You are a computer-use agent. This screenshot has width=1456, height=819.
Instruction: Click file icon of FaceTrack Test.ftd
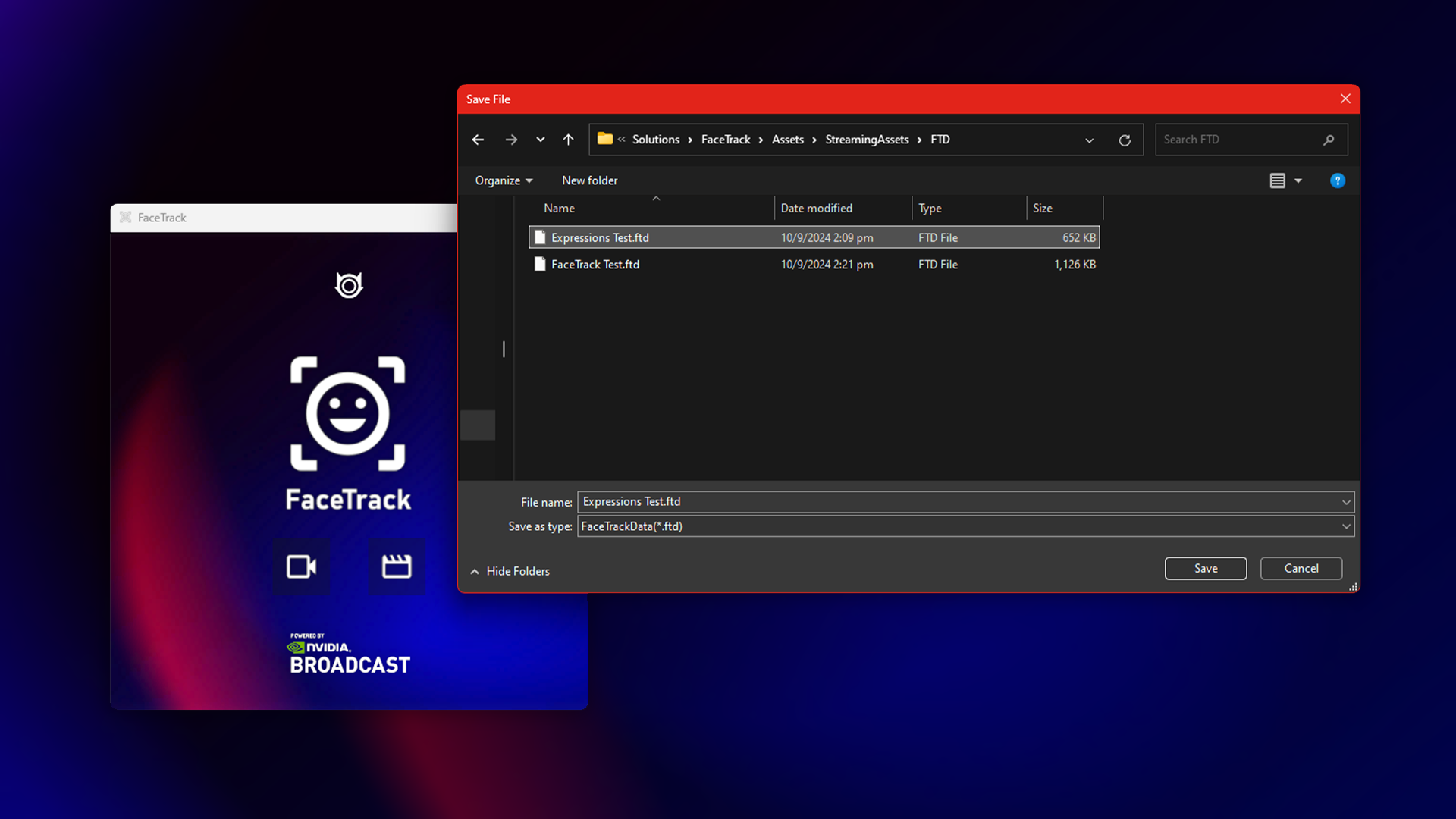540,264
